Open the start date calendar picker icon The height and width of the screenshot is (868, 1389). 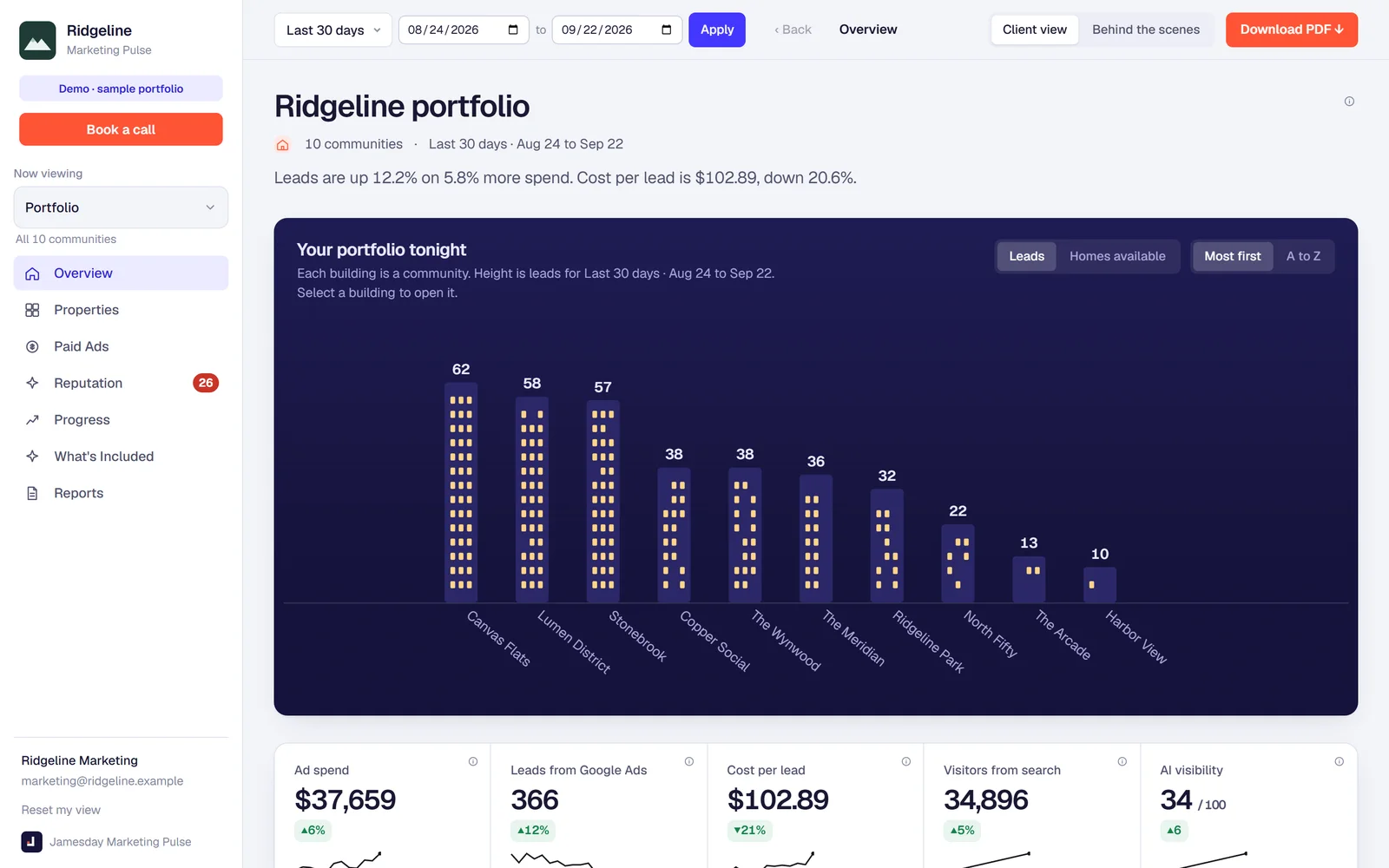(x=513, y=30)
